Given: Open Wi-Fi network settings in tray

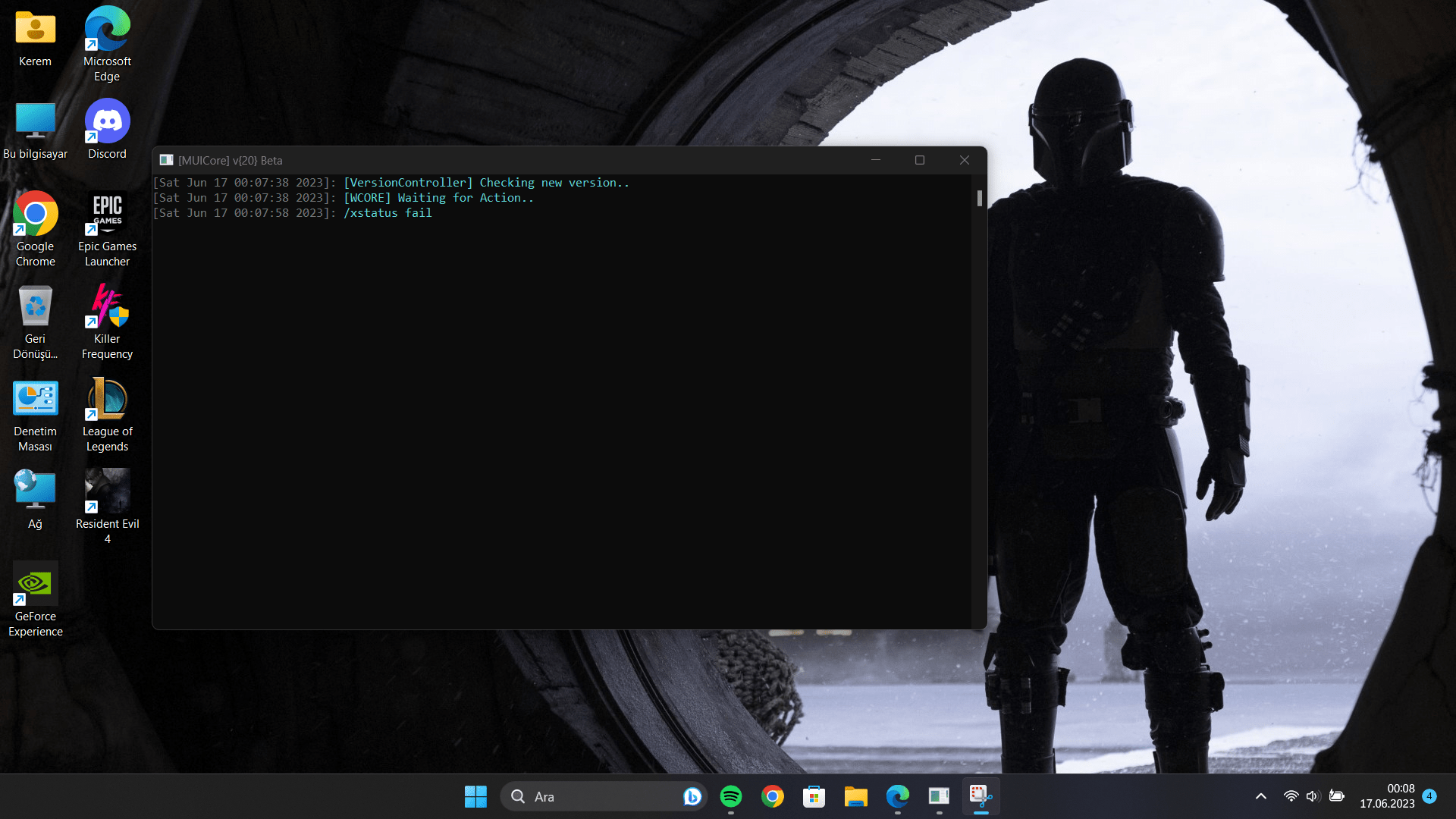Looking at the screenshot, I should (x=1291, y=796).
